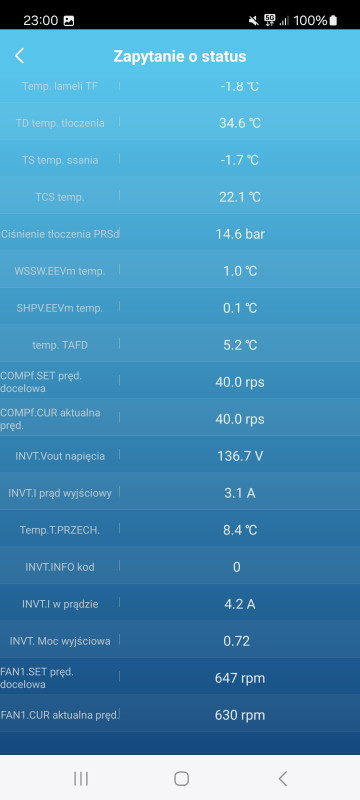Select the 3.1 A value
360x800 pixels.
[x=240, y=493]
